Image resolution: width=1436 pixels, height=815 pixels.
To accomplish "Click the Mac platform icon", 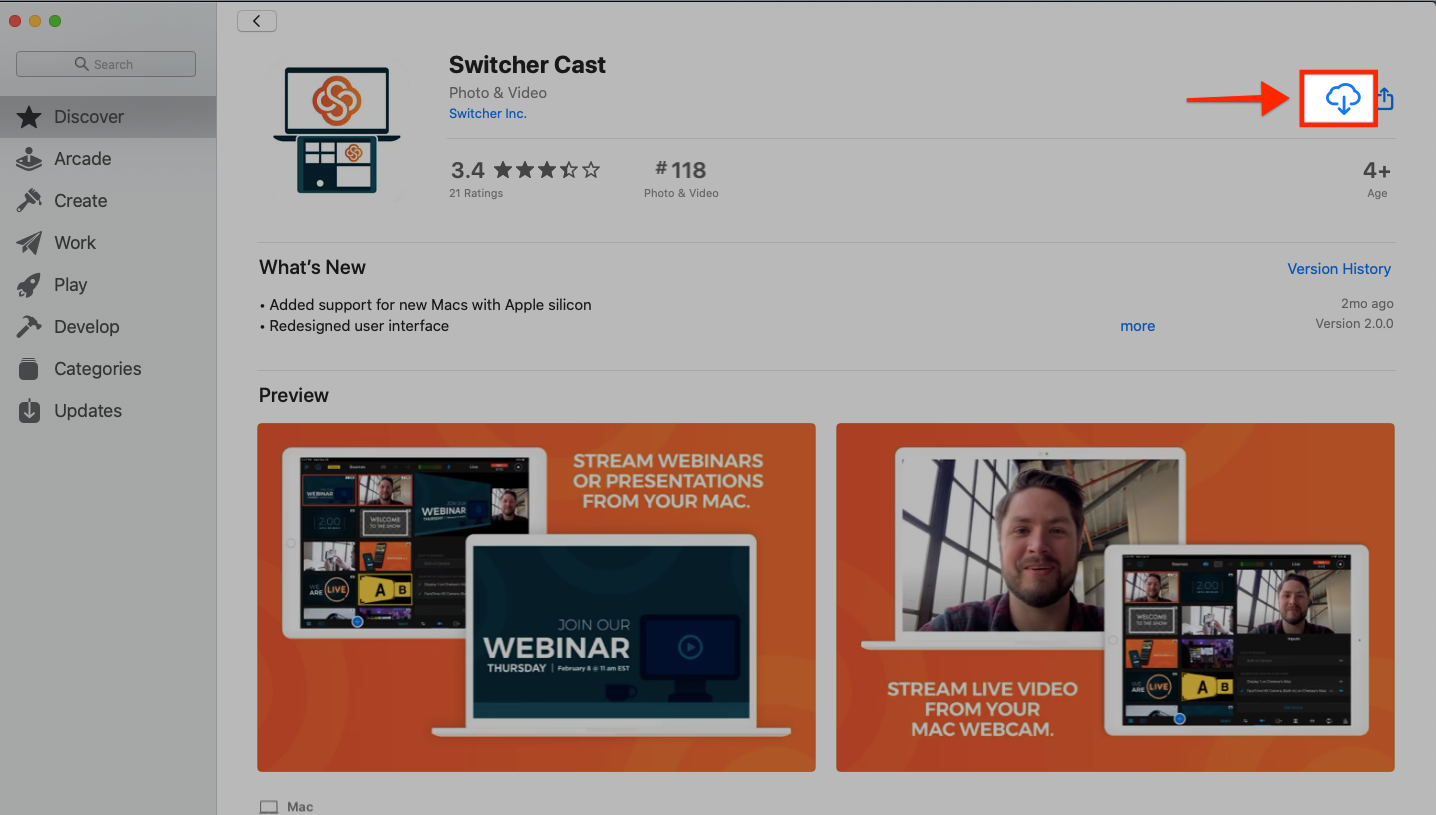I will pyautogui.click(x=268, y=807).
